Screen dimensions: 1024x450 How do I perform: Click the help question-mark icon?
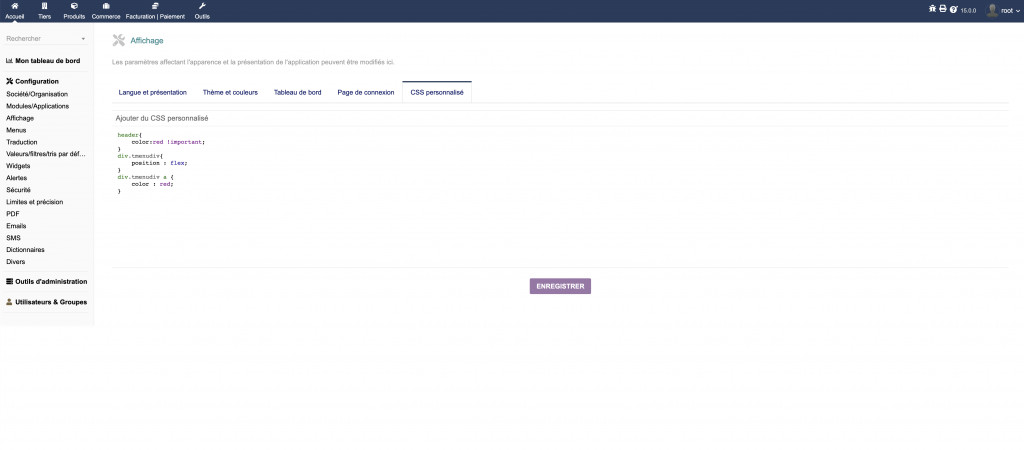[x=953, y=10]
